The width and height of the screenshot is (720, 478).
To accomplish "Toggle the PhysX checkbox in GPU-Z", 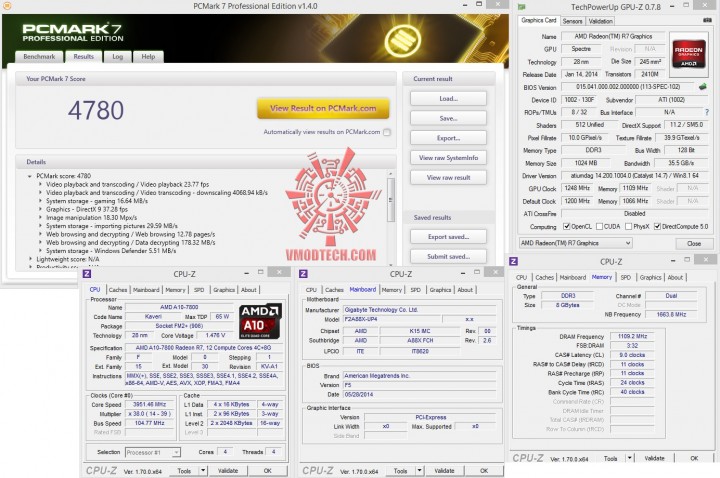I will coord(629,226).
